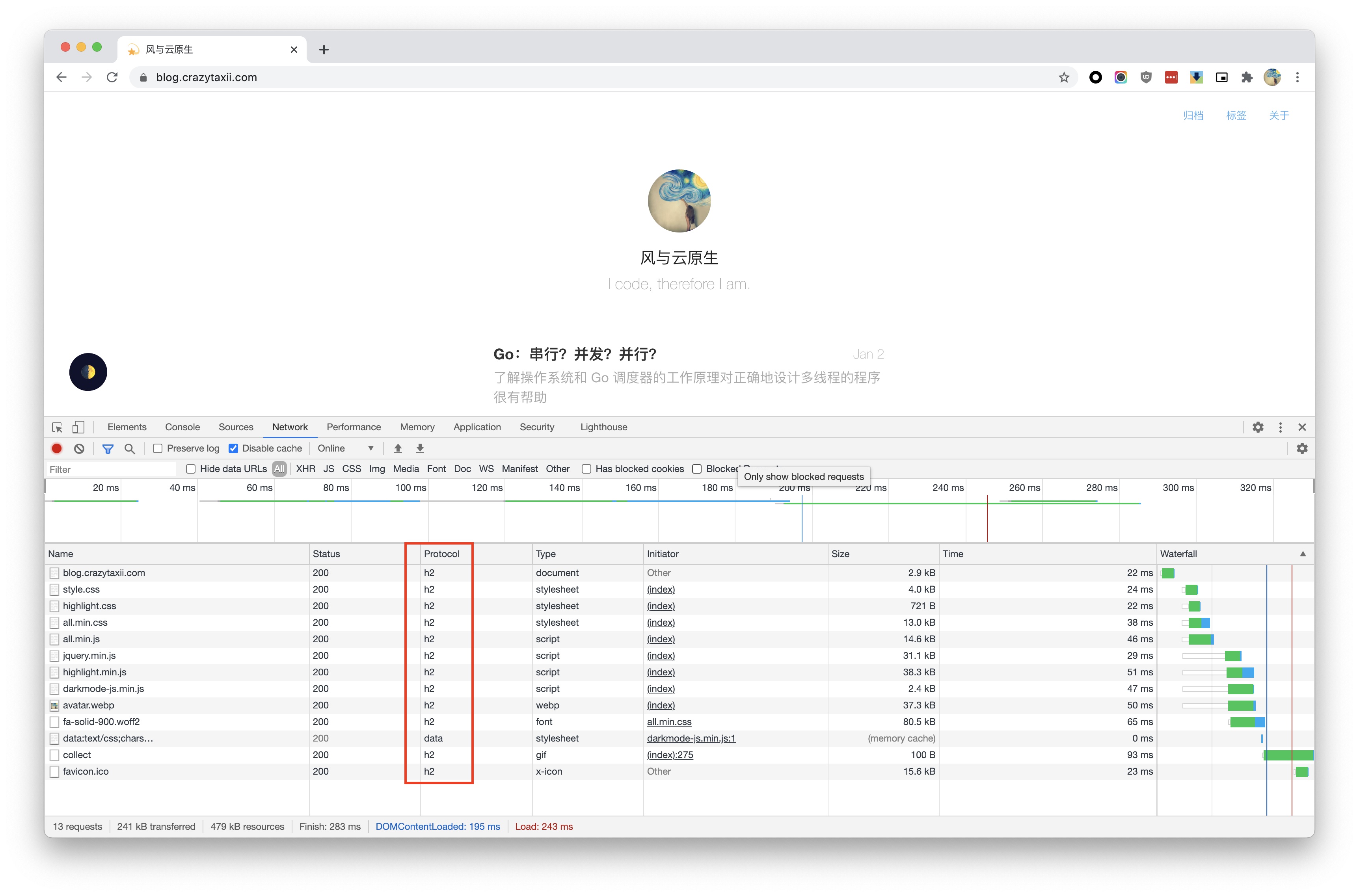Open the 标签 navigation link
This screenshot has height=896, width=1359.
coord(1236,115)
